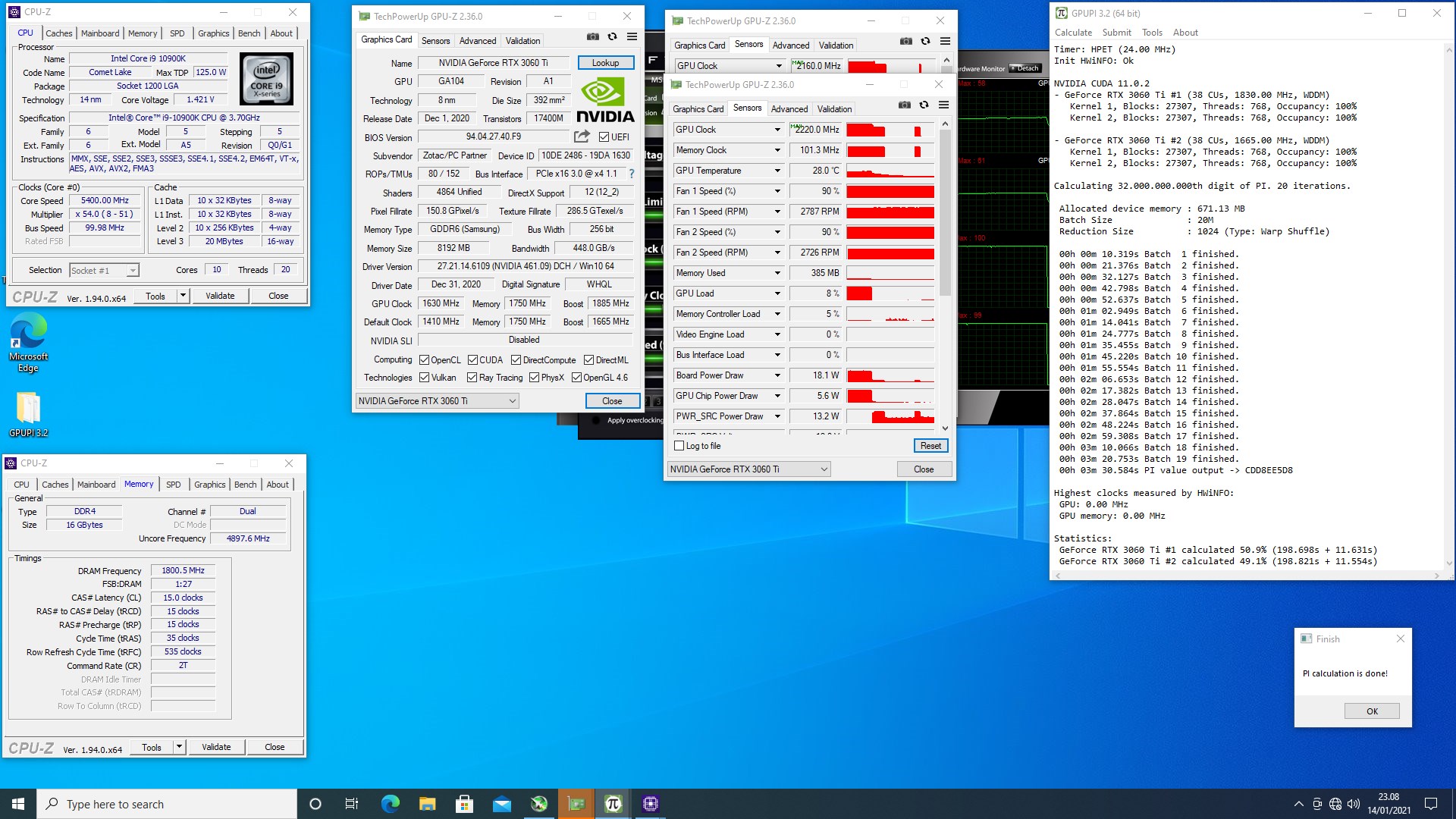Open the notification center icon
The image size is (1456, 819).
[1431, 804]
